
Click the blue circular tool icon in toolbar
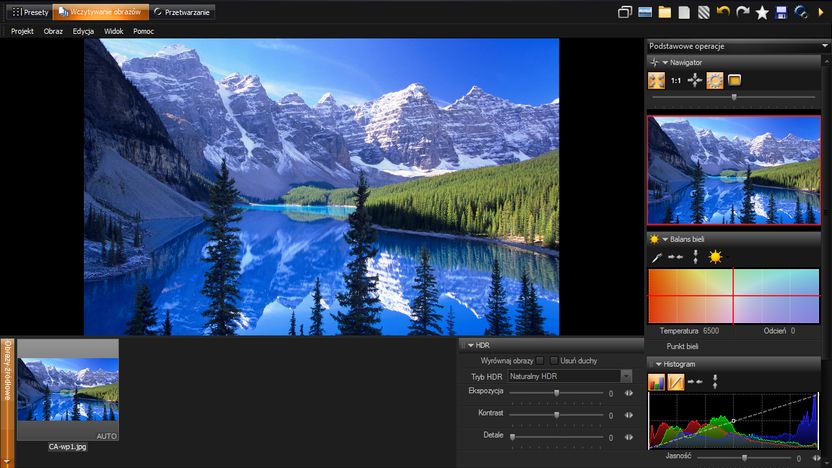tap(801, 12)
